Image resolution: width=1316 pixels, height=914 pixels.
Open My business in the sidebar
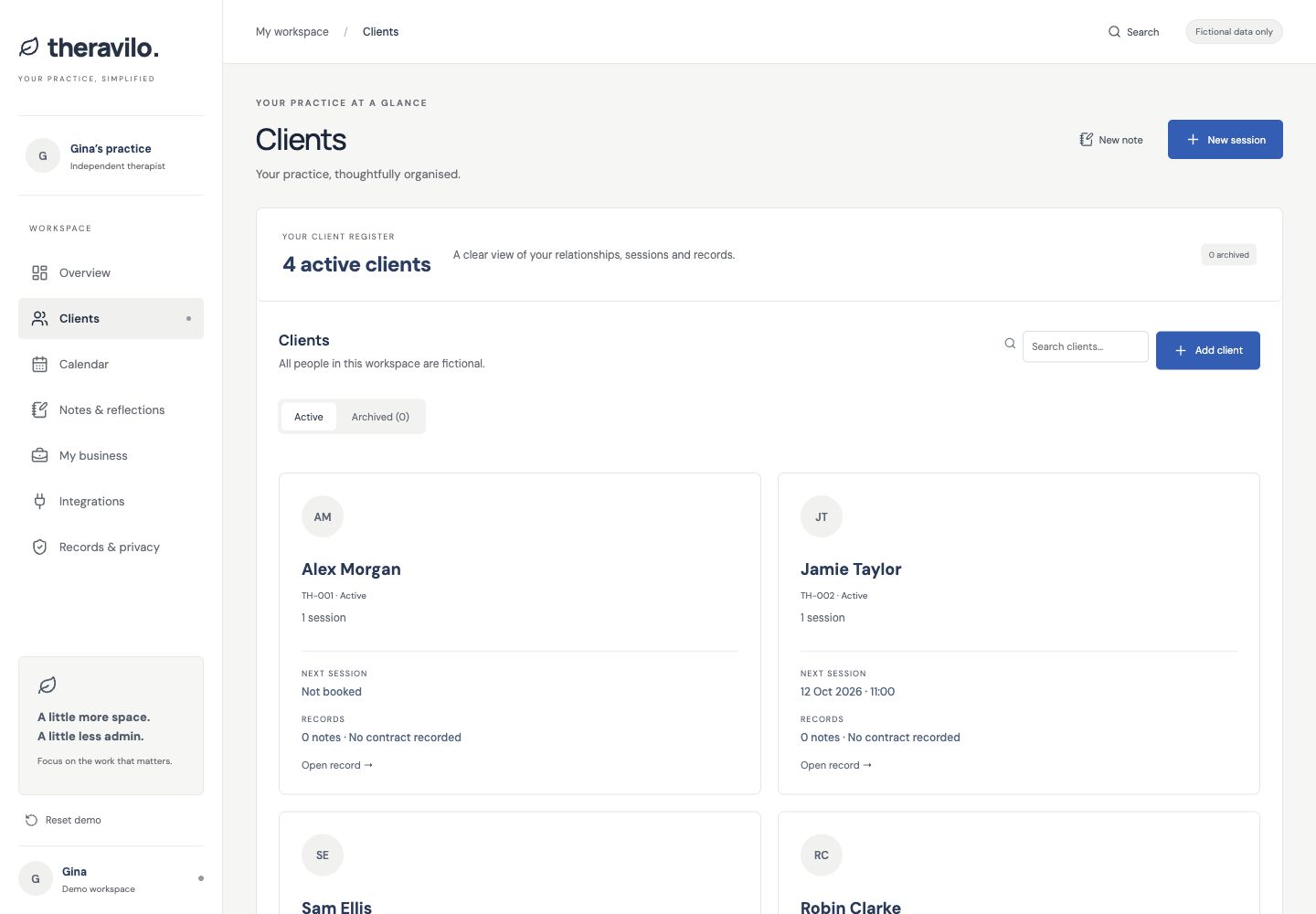pyautogui.click(x=111, y=455)
